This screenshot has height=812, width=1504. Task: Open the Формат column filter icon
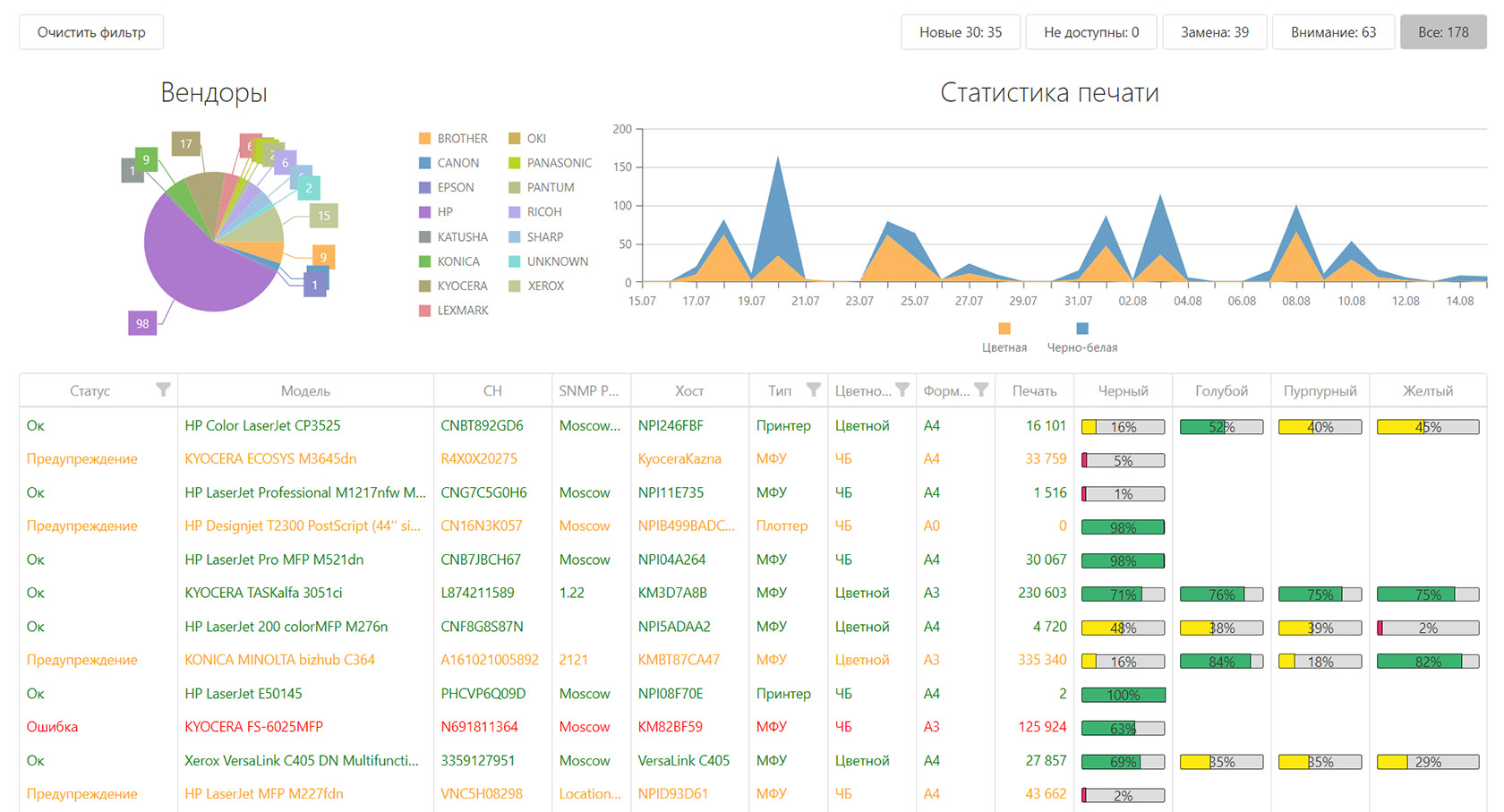pyautogui.click(x=981, y=389)
